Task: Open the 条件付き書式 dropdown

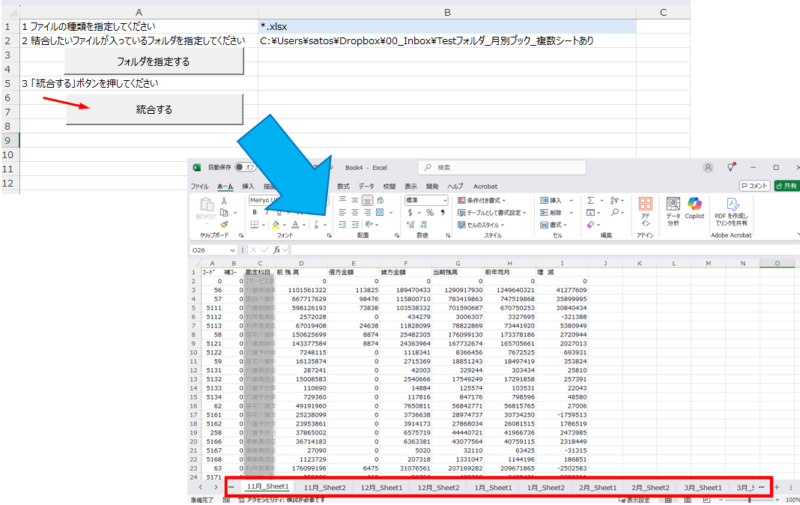Action: tap(484, 200)
